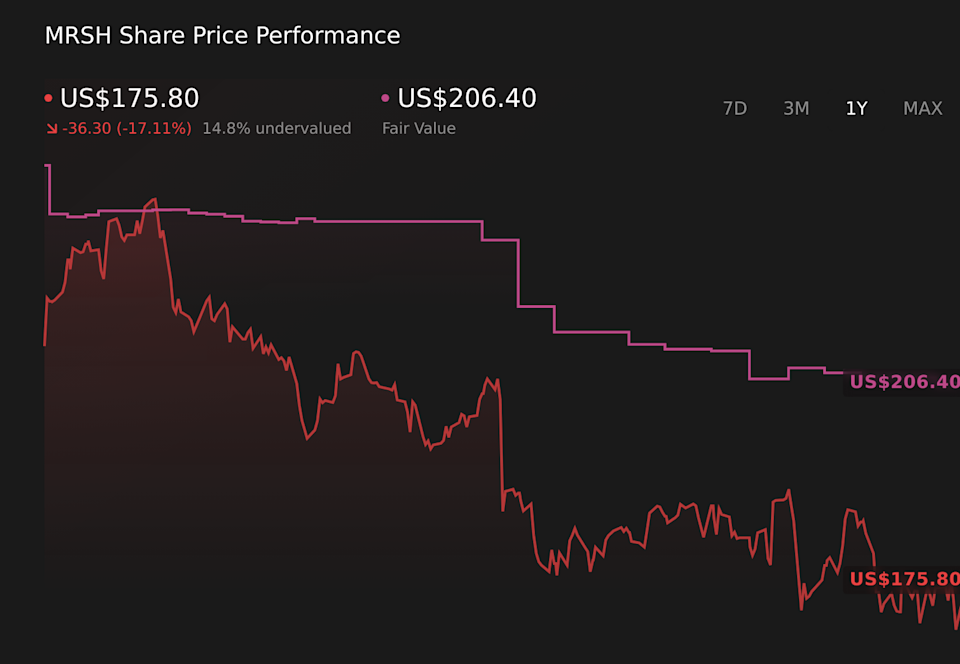Select the US$206.40 price tag on the chart

(x=901, y=381)
